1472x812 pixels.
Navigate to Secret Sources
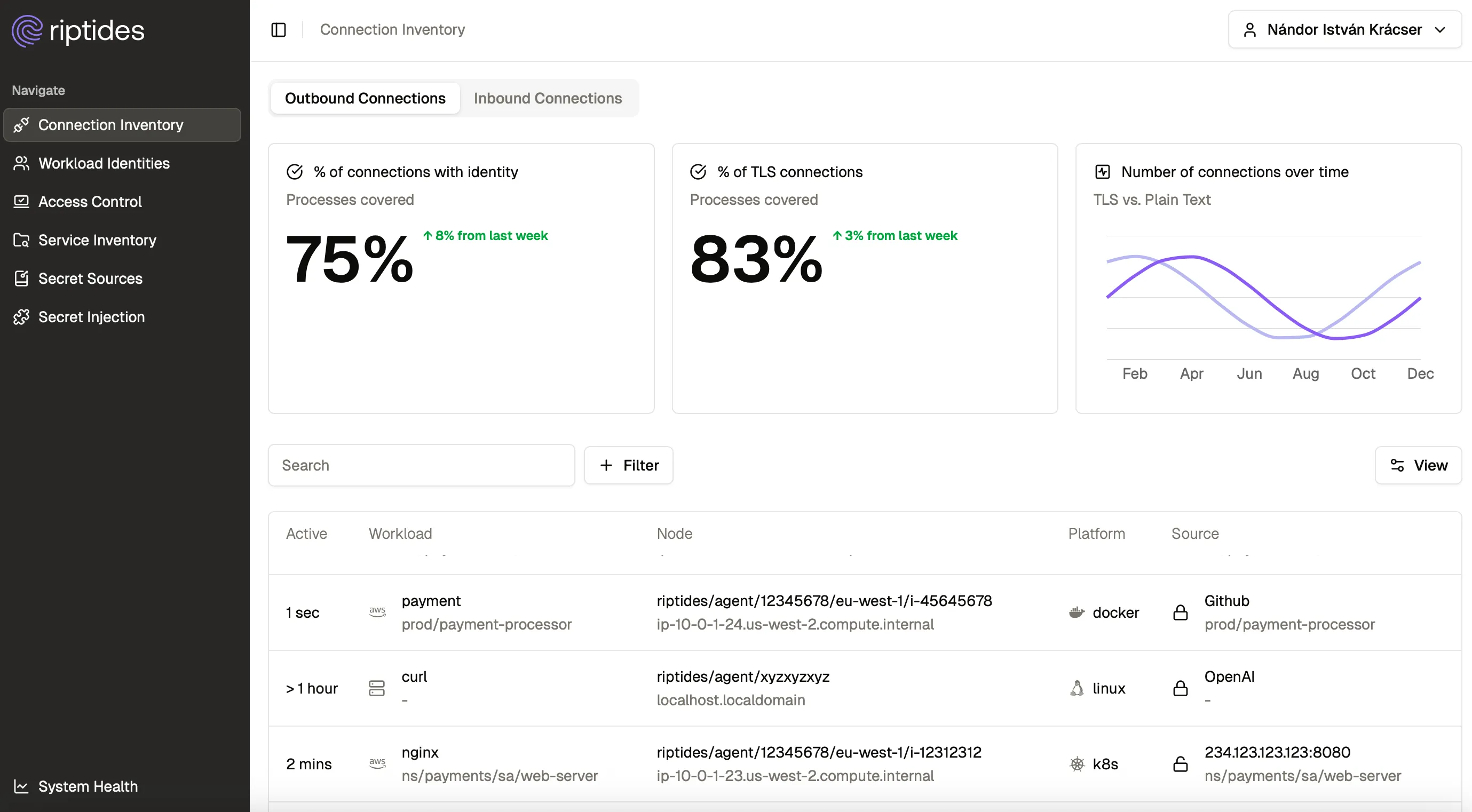click(90, 278)
